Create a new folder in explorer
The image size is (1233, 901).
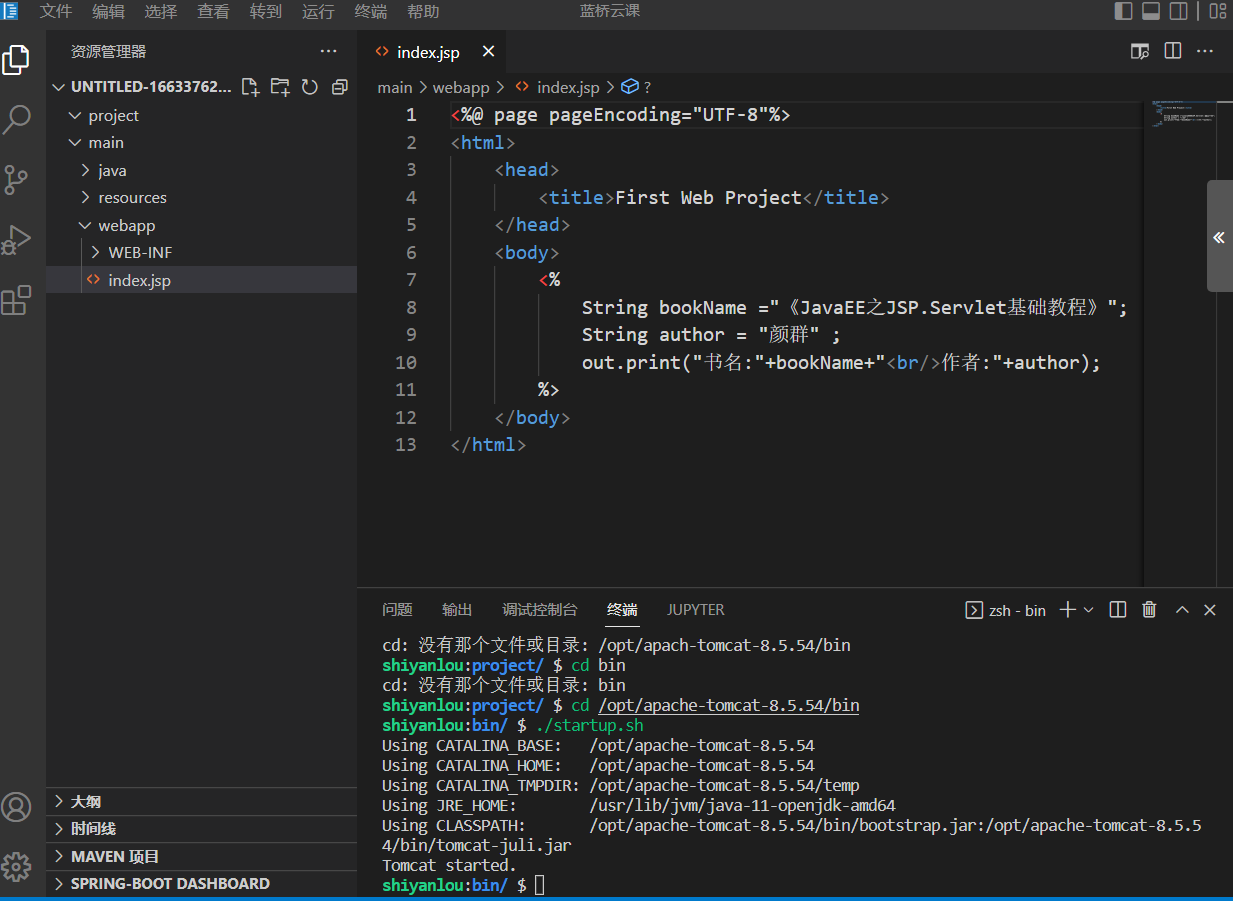pos(281,87)
